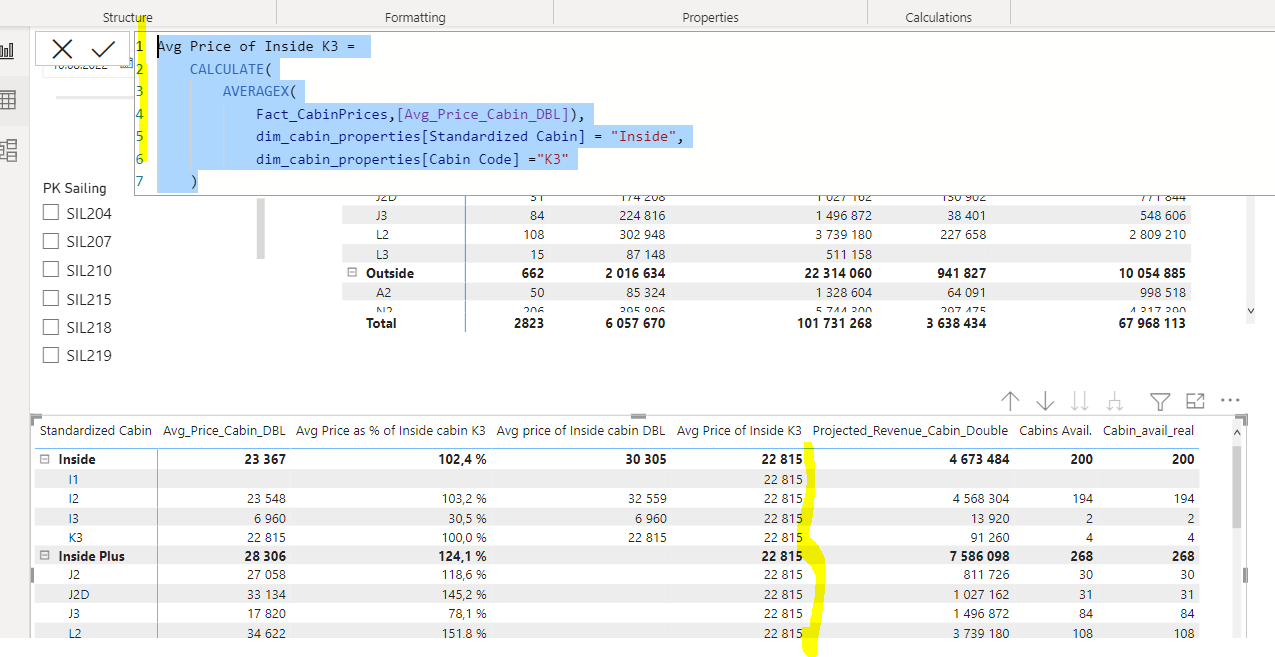Click the 102,4 % value cell

point(461,459)
